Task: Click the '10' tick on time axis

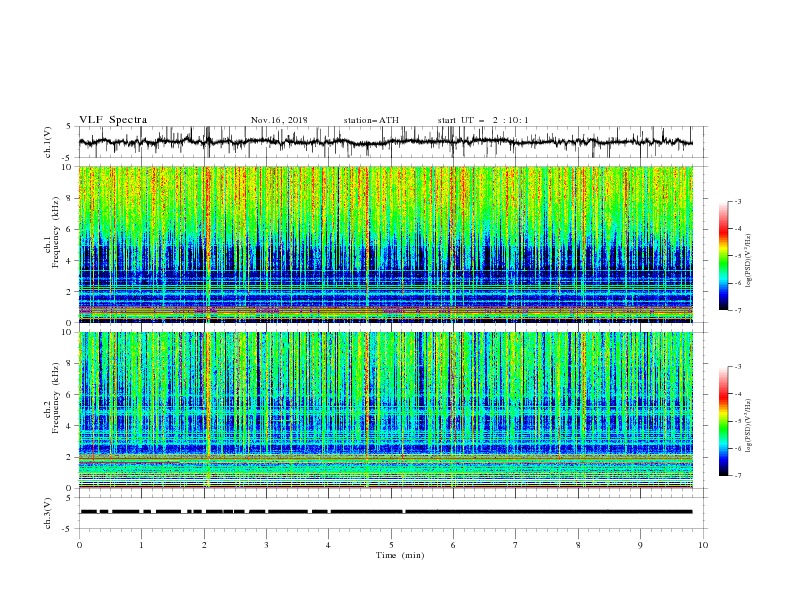Action: click(x=703, y=545)
